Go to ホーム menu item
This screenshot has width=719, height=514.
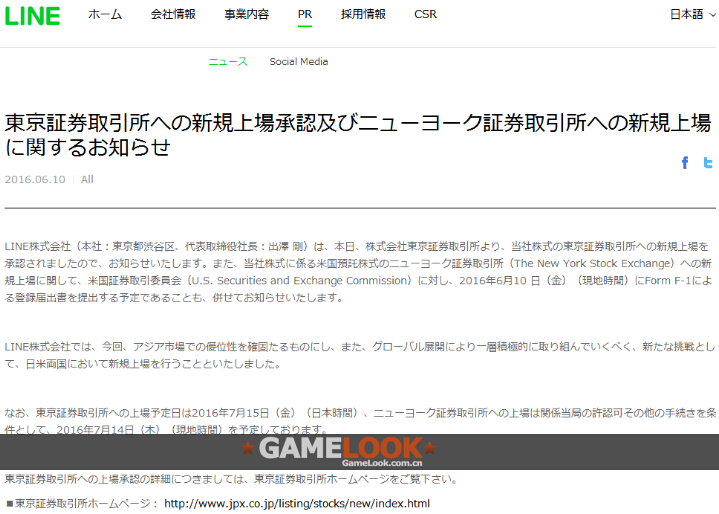tap(105, 14)
